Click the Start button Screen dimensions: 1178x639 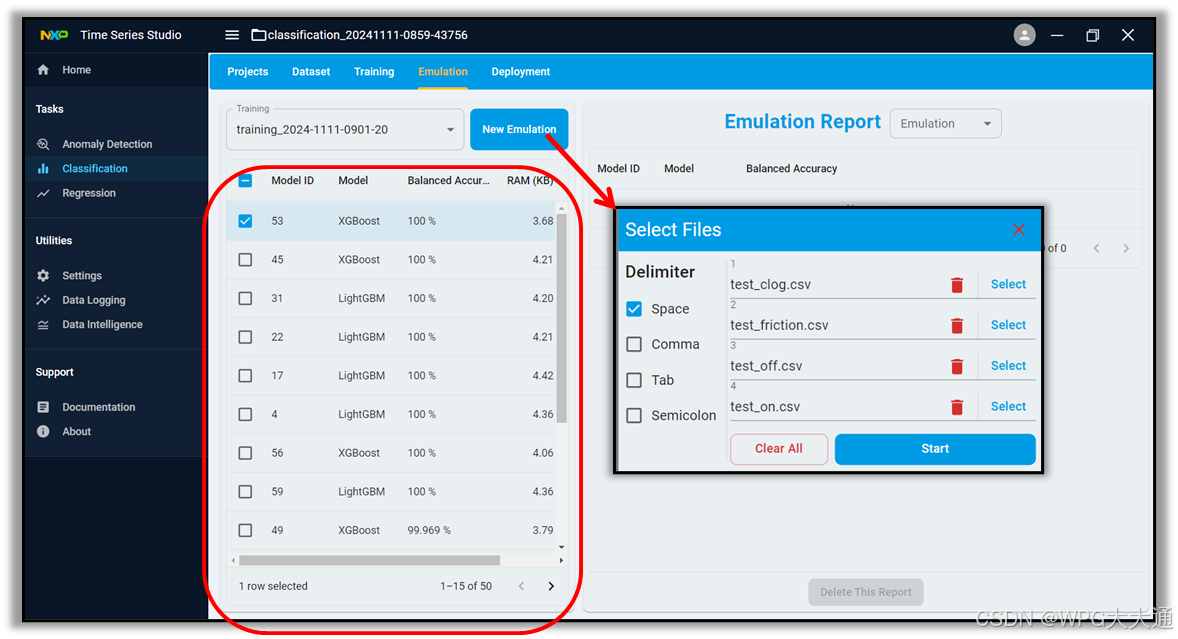(935, 449)
